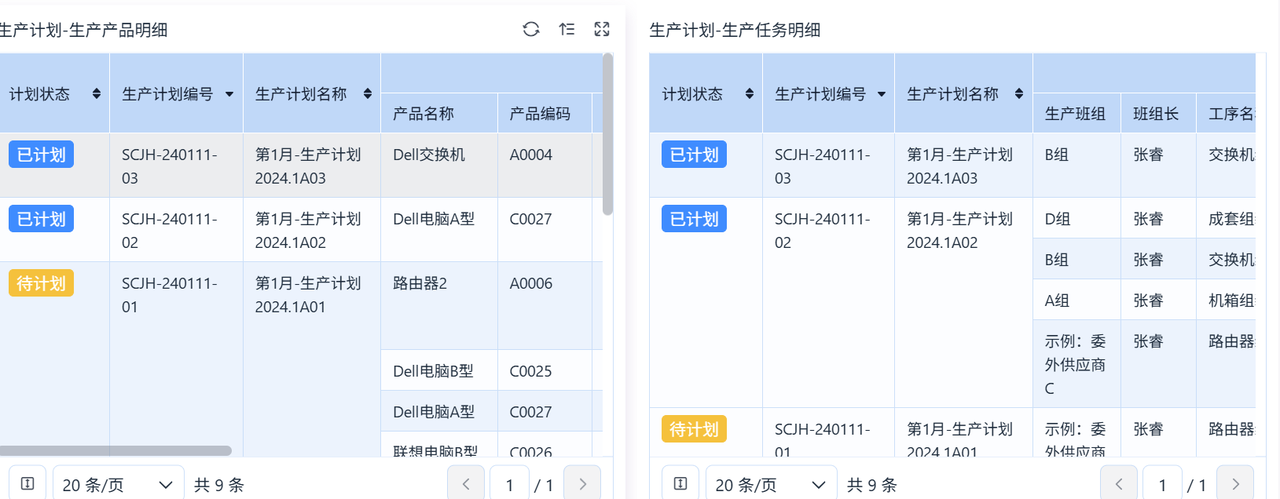
Task: Click 生产班组 column header
Action: pos(1076,113)
